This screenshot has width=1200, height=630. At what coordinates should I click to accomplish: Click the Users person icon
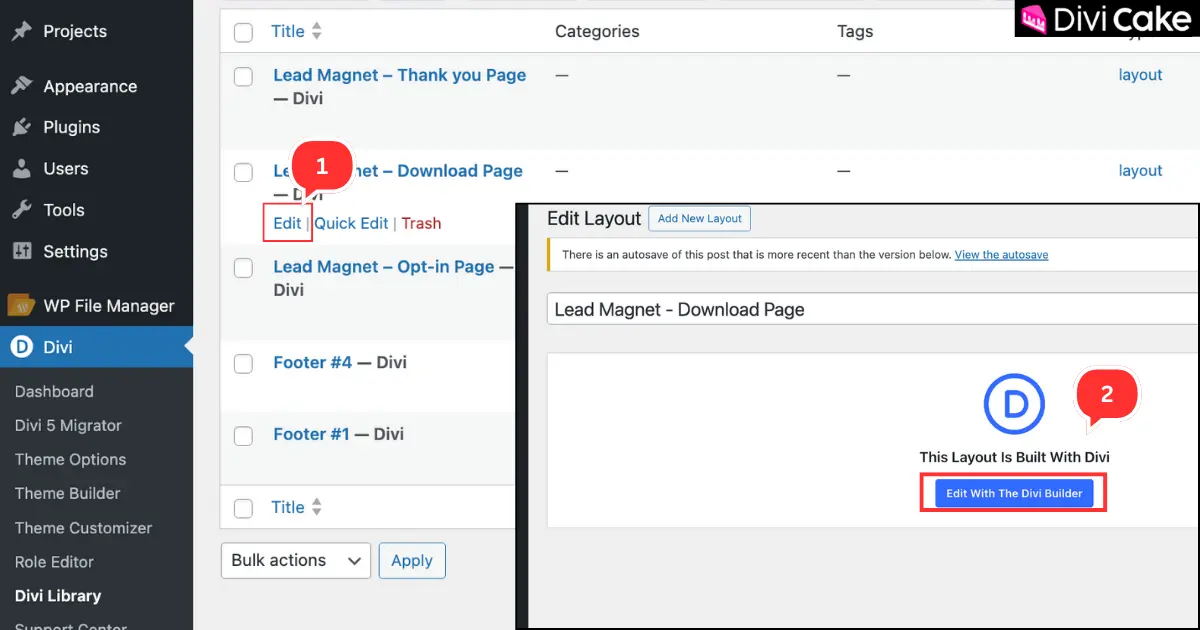point(21,168)
